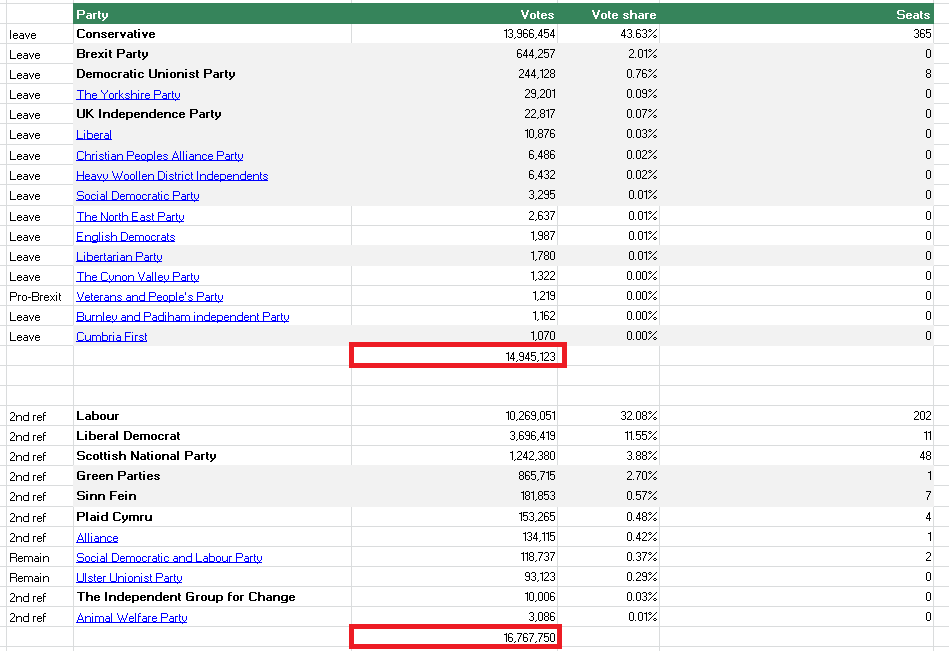Select Scottish National Party votes 1,242,380 cell
The height and width of the screenshot is (651, 949).
coord(455,456)
